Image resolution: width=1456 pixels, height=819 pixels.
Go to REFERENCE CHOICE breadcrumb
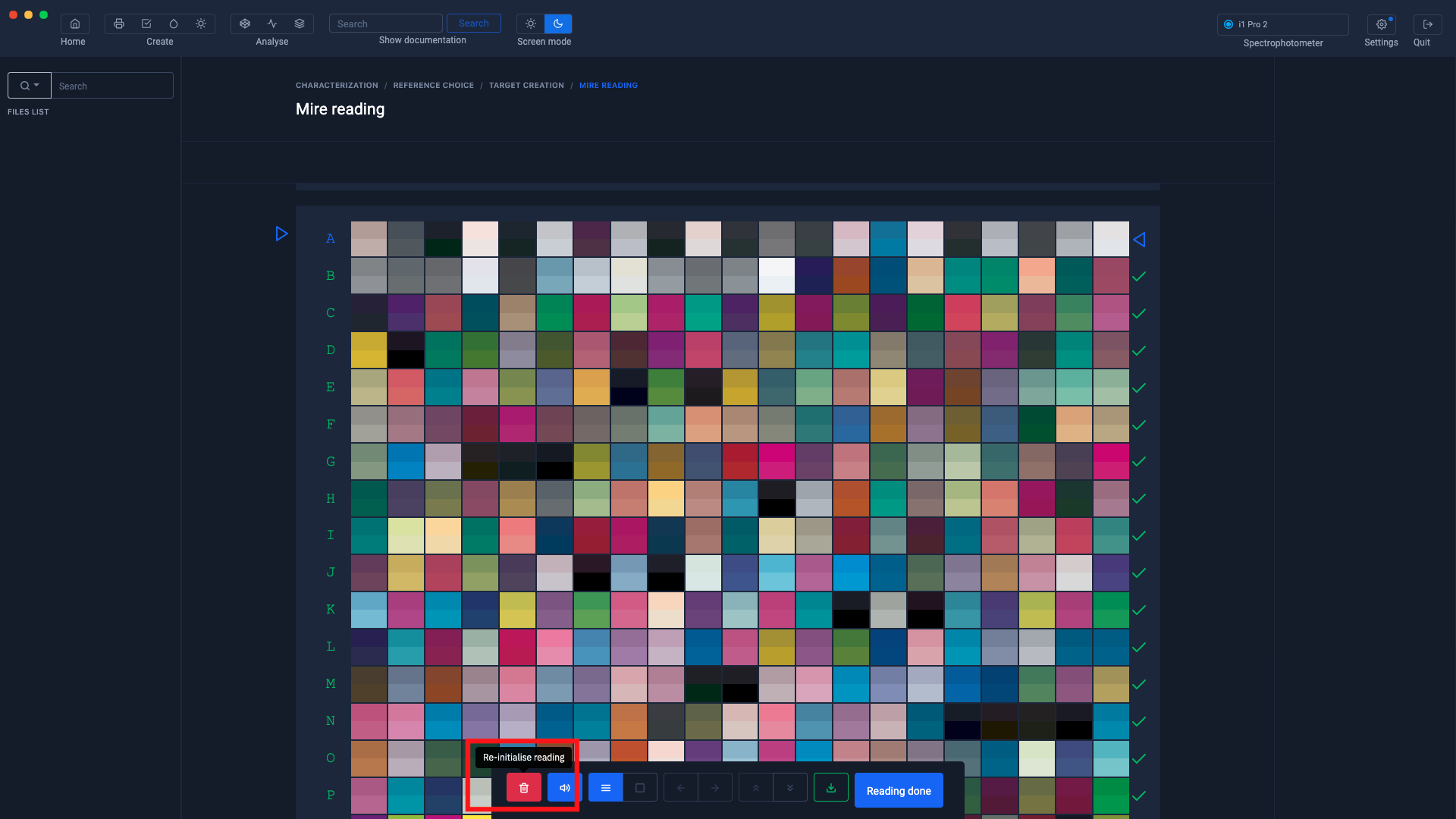[433, 86]
